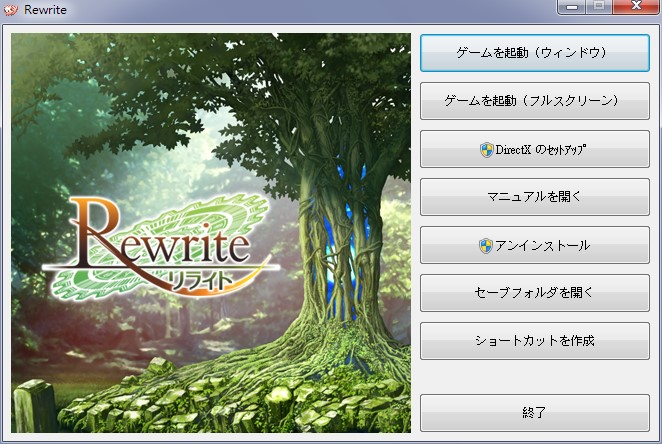Close the Rewrite launcher window
The image size is (662, 444).
(x=636, y=7)
